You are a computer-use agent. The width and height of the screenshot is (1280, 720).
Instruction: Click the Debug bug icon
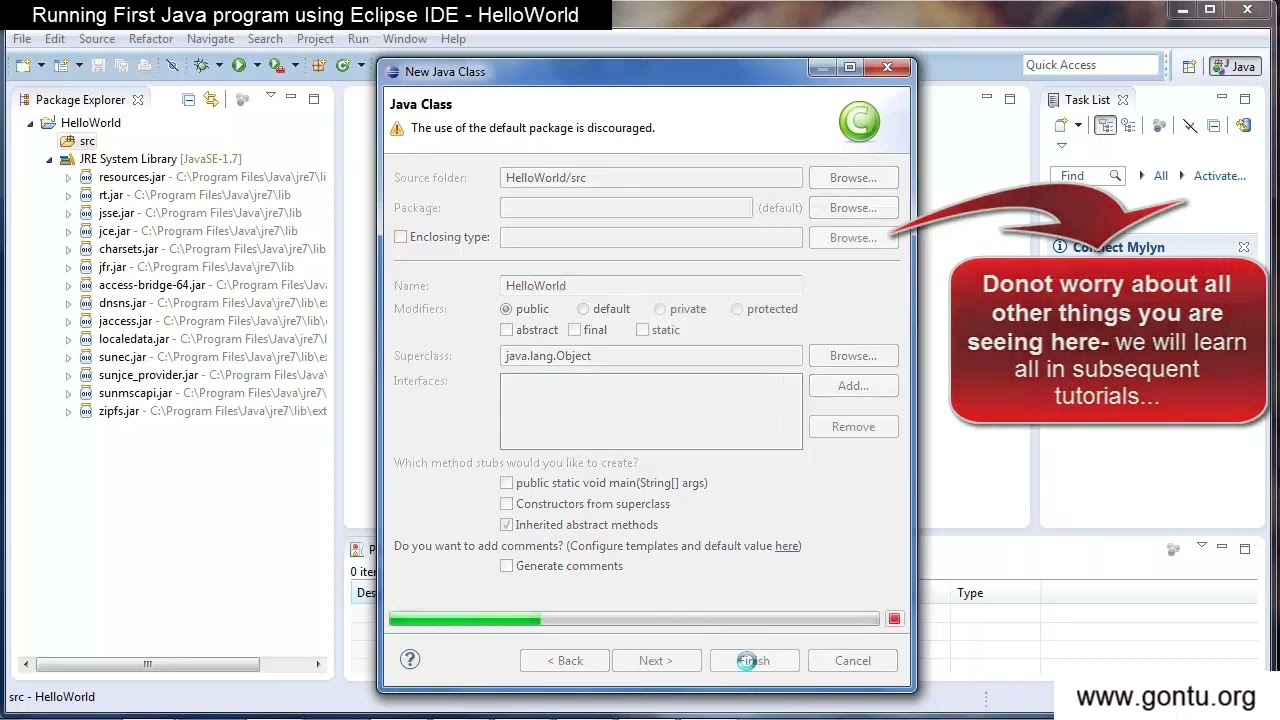pyautogui.click(x=201, y=65)
